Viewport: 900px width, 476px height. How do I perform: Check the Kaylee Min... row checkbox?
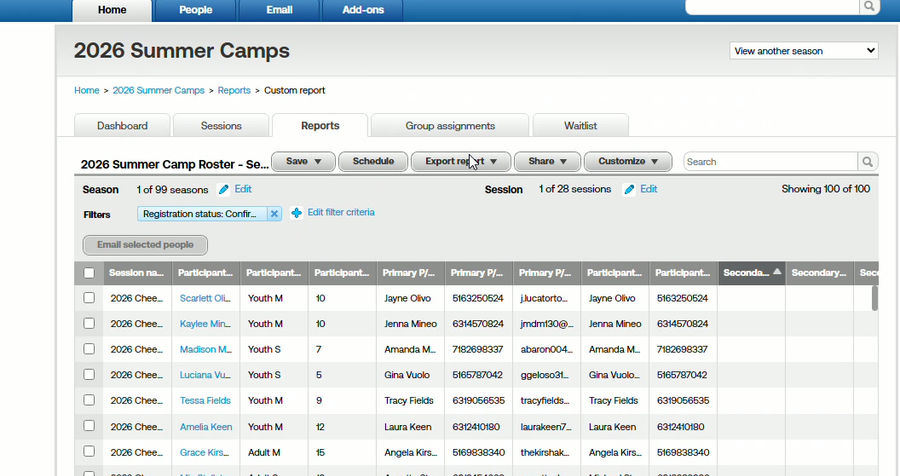[89, 323]
